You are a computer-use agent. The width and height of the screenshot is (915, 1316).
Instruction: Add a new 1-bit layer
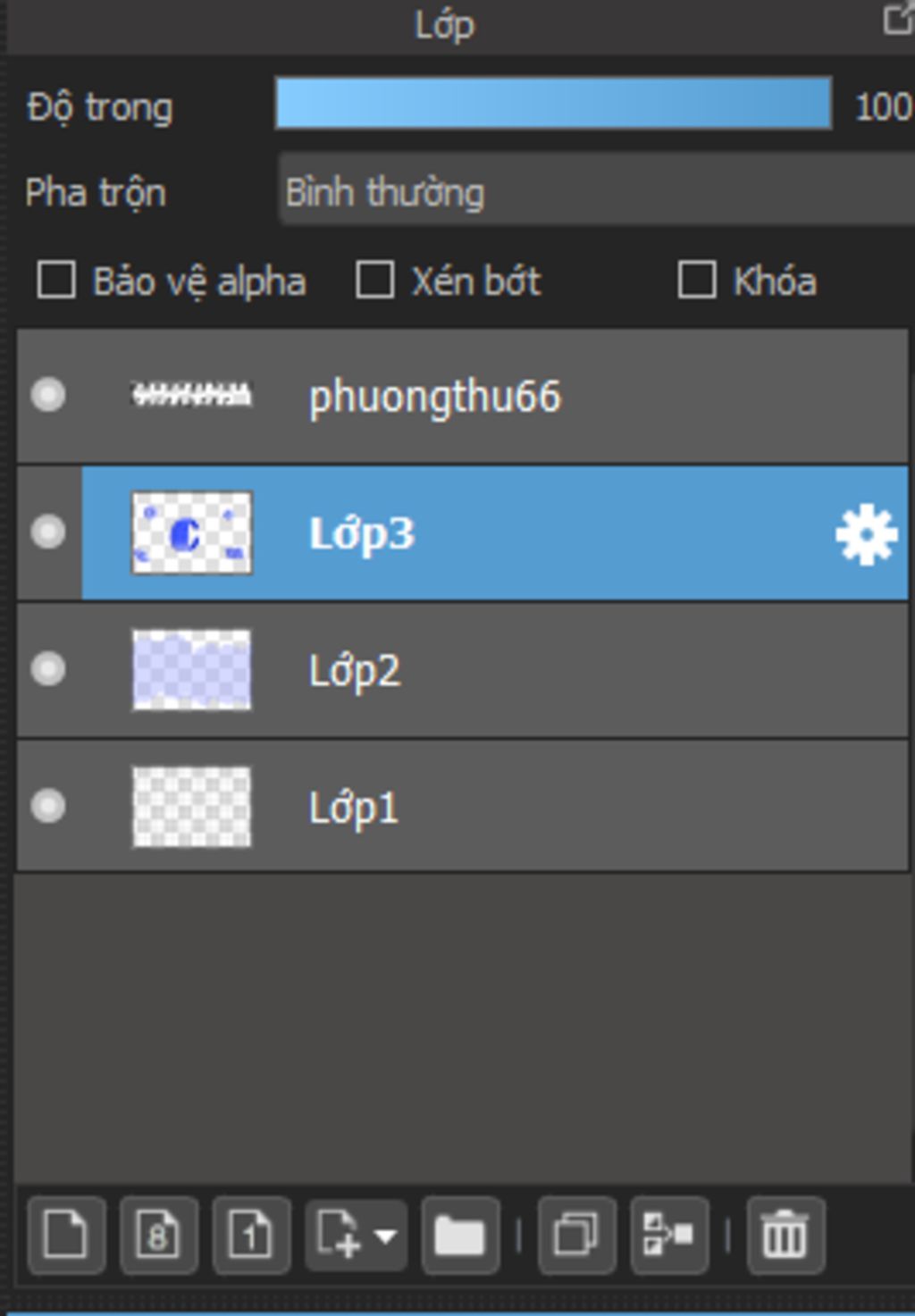coord(251,1236)
